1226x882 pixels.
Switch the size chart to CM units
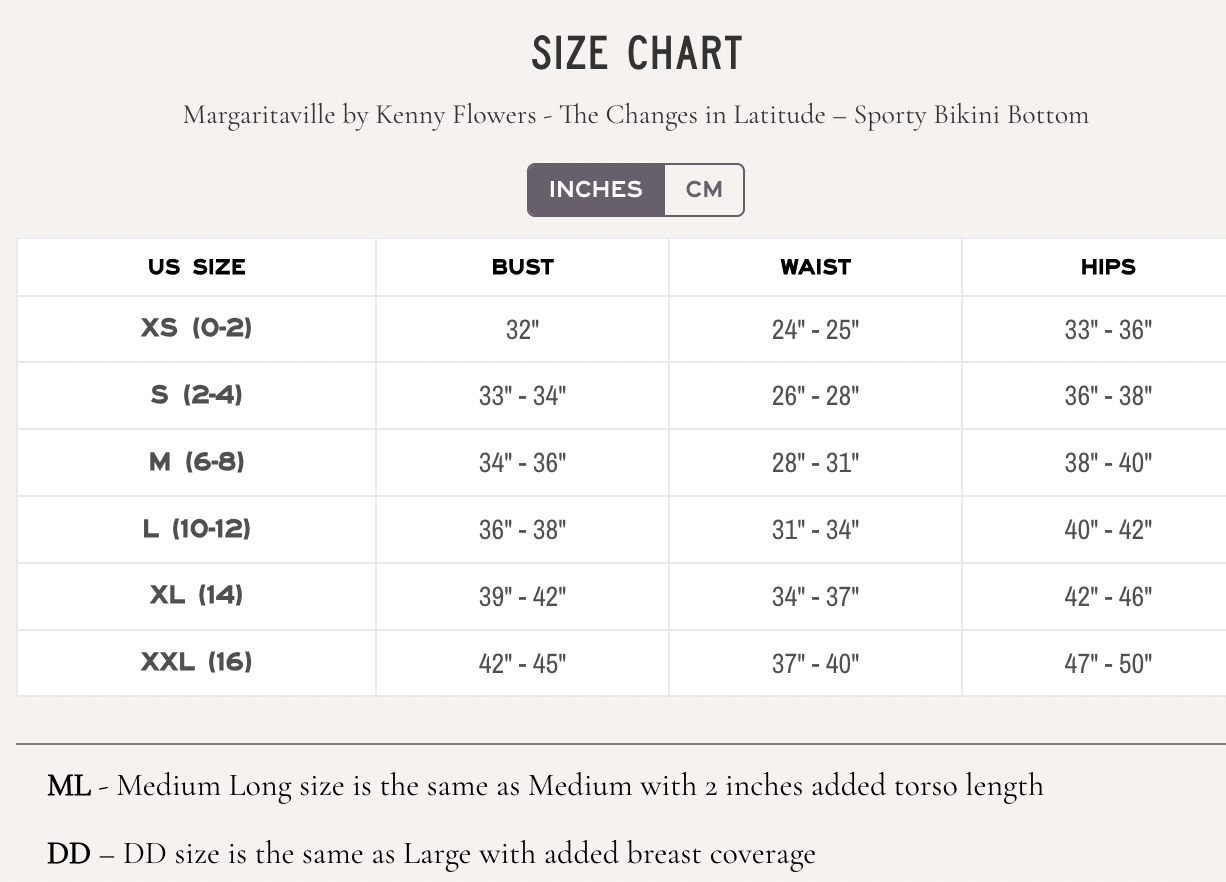(704, 190)
